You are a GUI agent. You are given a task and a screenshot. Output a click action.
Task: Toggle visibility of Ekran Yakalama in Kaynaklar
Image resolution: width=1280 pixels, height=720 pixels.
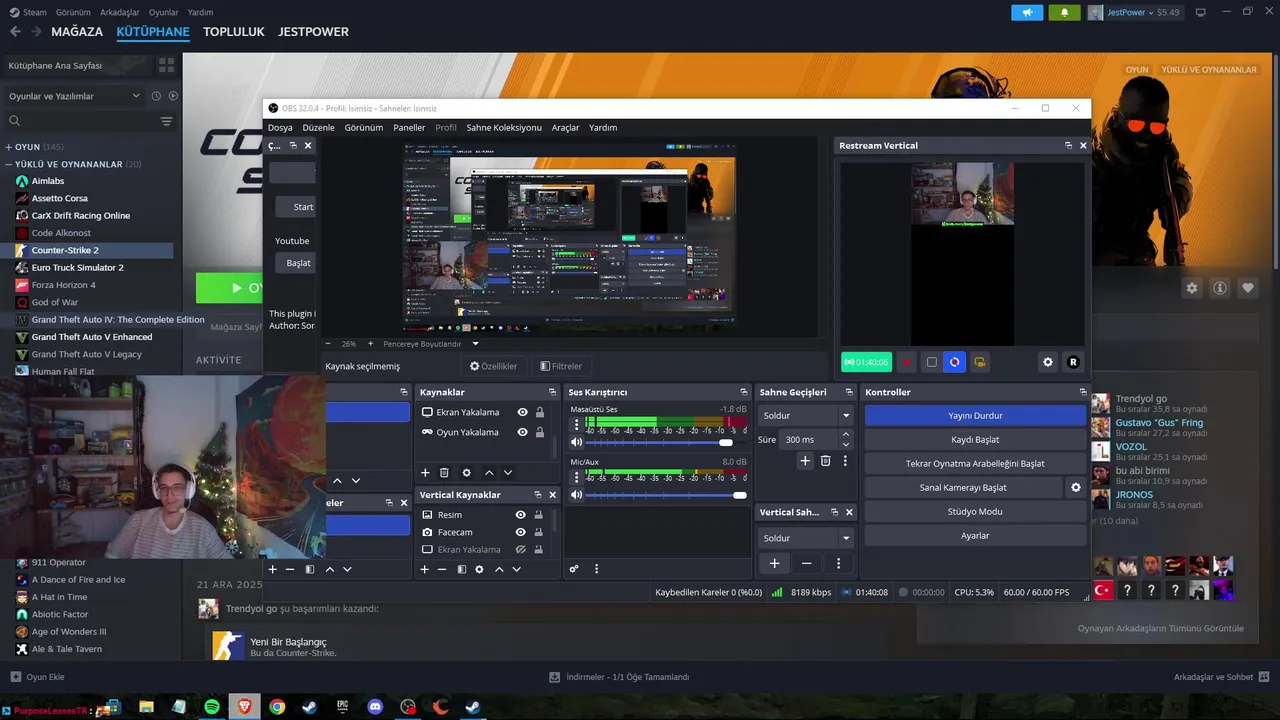click(x=522, y=412)
